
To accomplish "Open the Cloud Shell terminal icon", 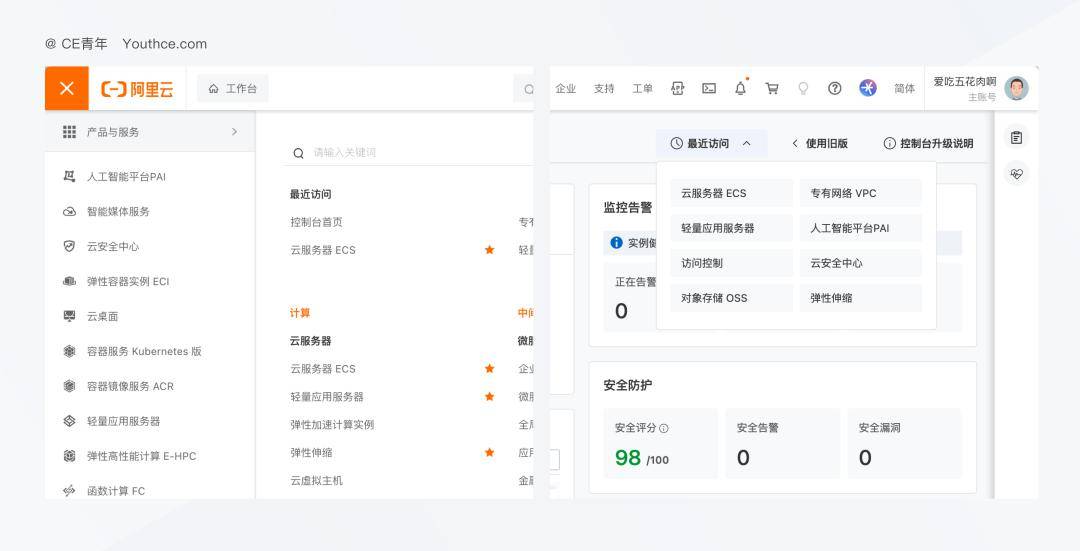I will coord(709,88).
